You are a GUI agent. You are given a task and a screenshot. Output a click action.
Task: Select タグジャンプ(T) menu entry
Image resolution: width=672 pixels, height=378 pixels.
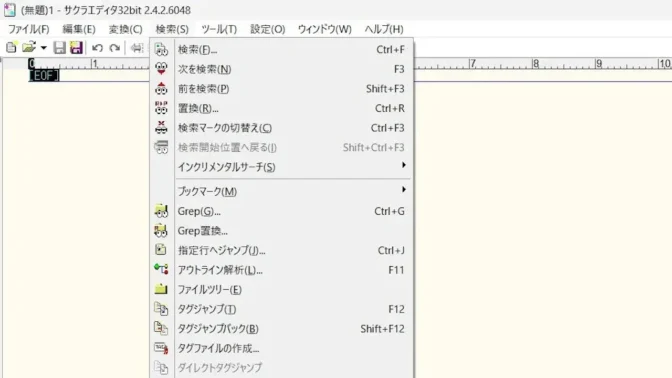pos(282,309)
